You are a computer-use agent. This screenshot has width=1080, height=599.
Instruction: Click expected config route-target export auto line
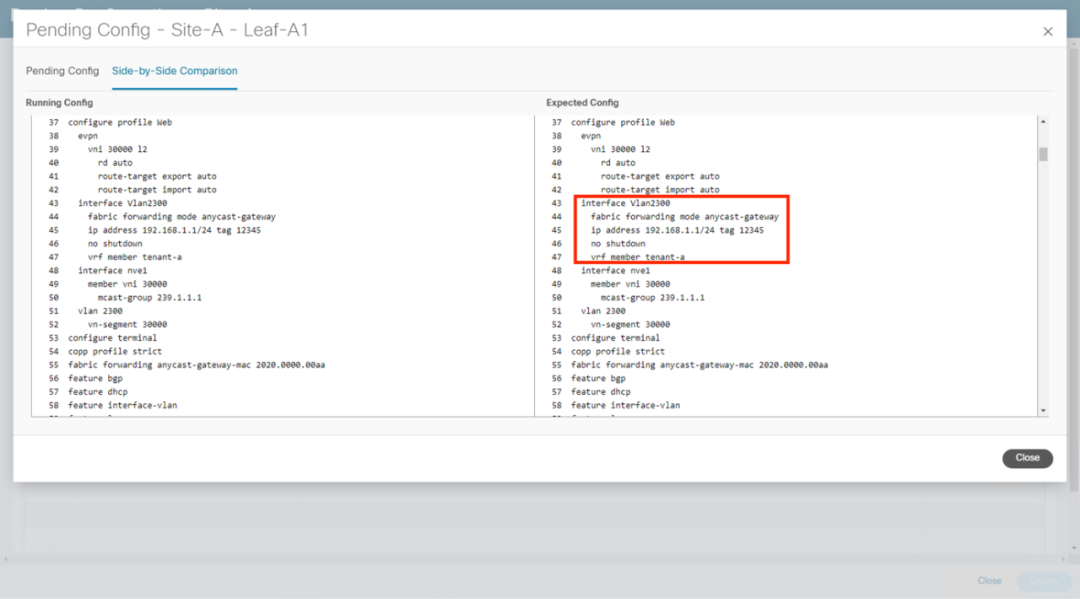click(x=660, y=176)
